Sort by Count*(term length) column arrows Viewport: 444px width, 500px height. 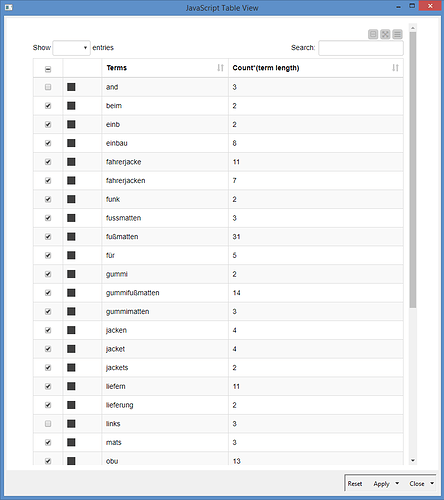[x=395, y=68]
